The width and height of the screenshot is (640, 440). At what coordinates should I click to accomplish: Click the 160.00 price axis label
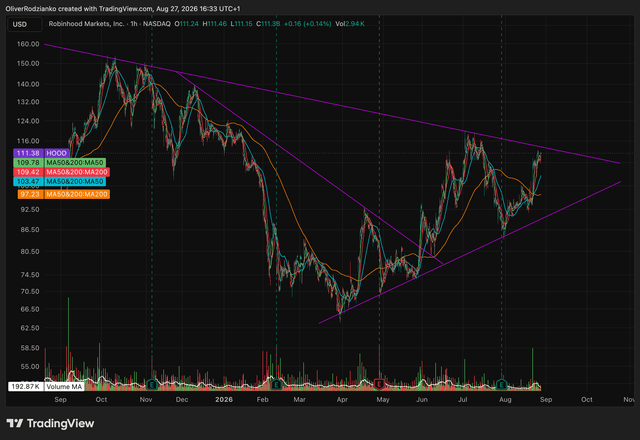[x=28, y=44]
